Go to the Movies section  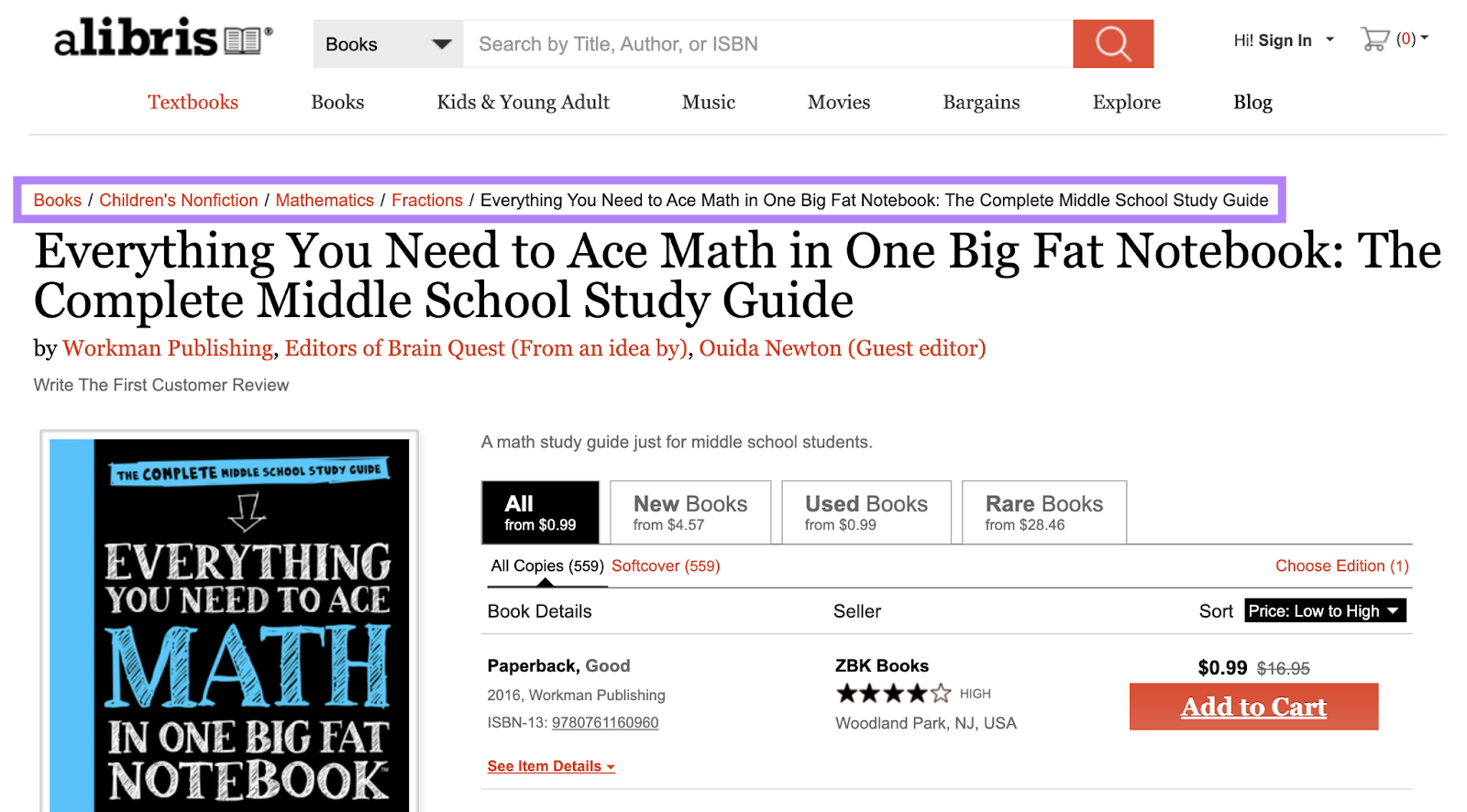click(839, 103)
